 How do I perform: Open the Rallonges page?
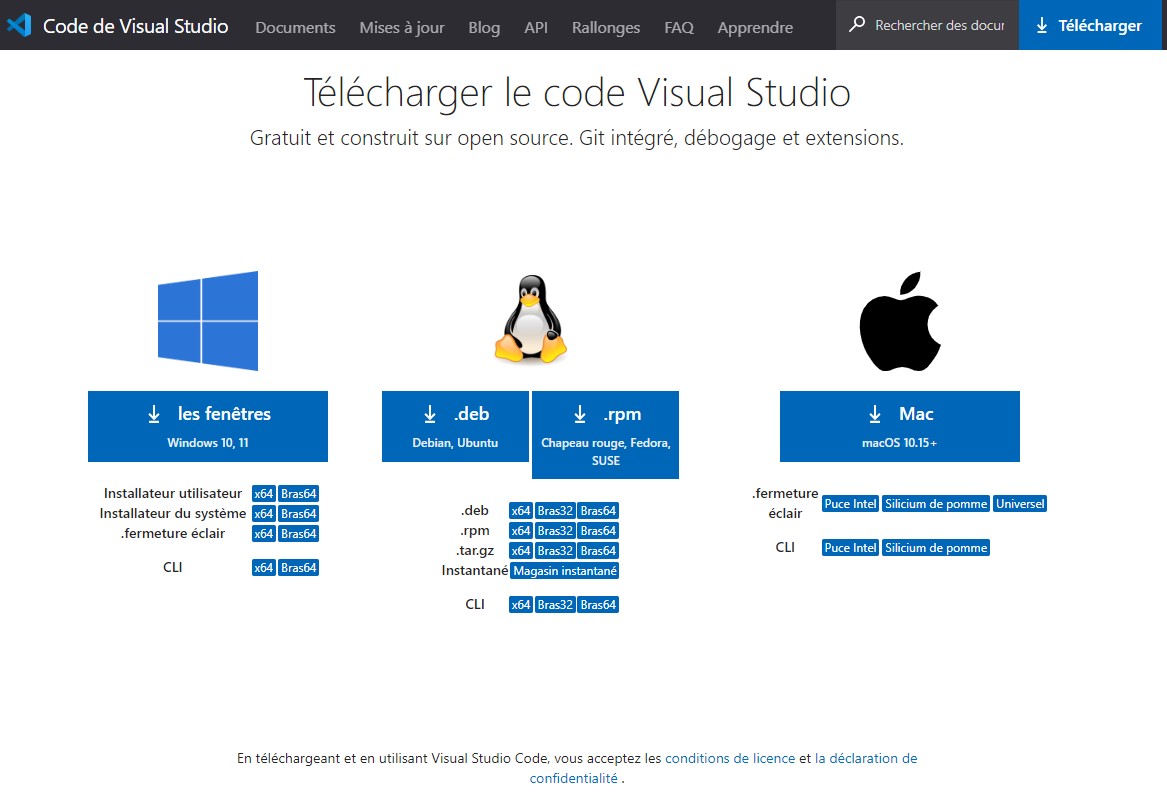[x=606, y=28]
